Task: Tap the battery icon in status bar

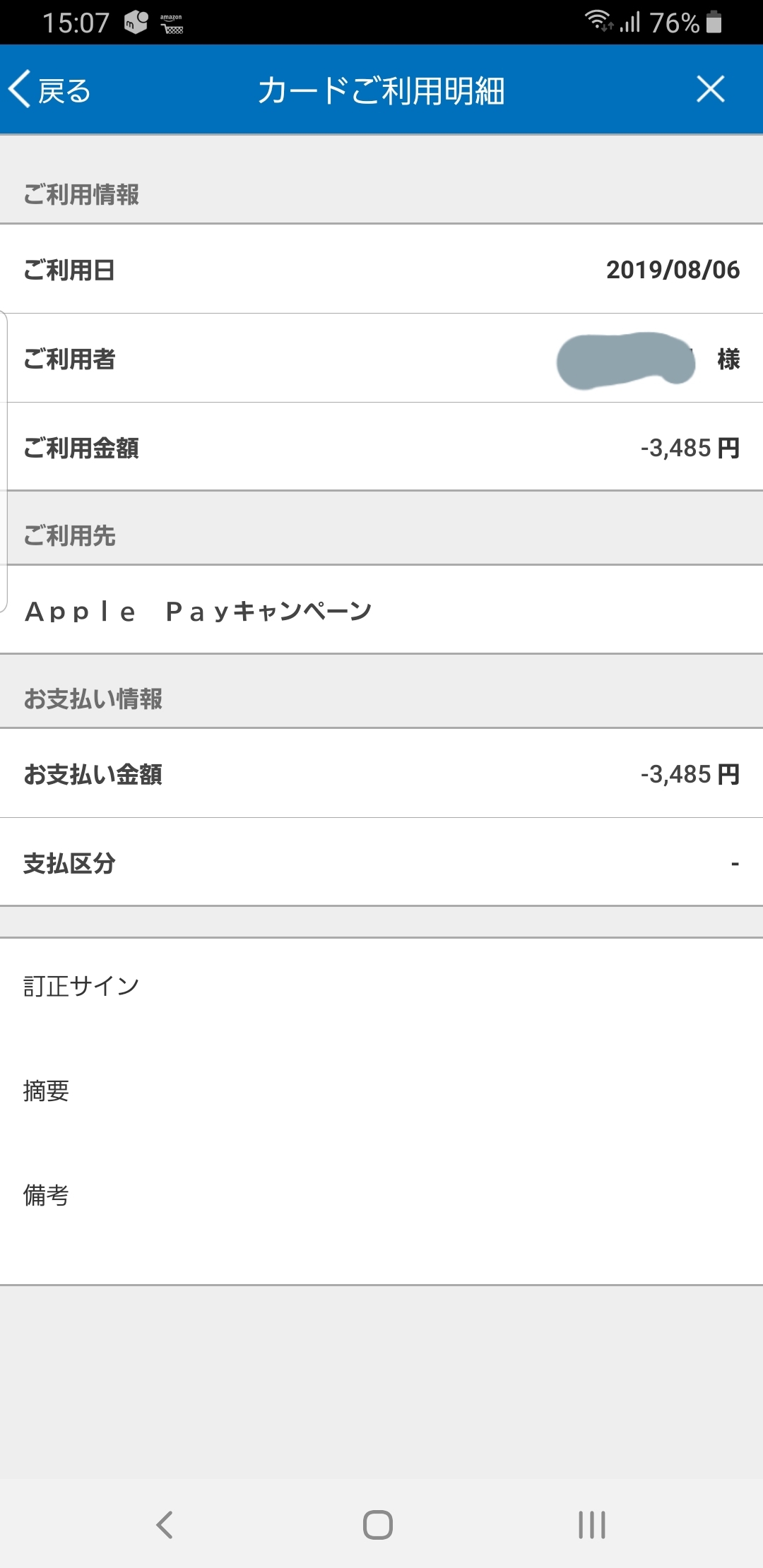Action: 714,23
